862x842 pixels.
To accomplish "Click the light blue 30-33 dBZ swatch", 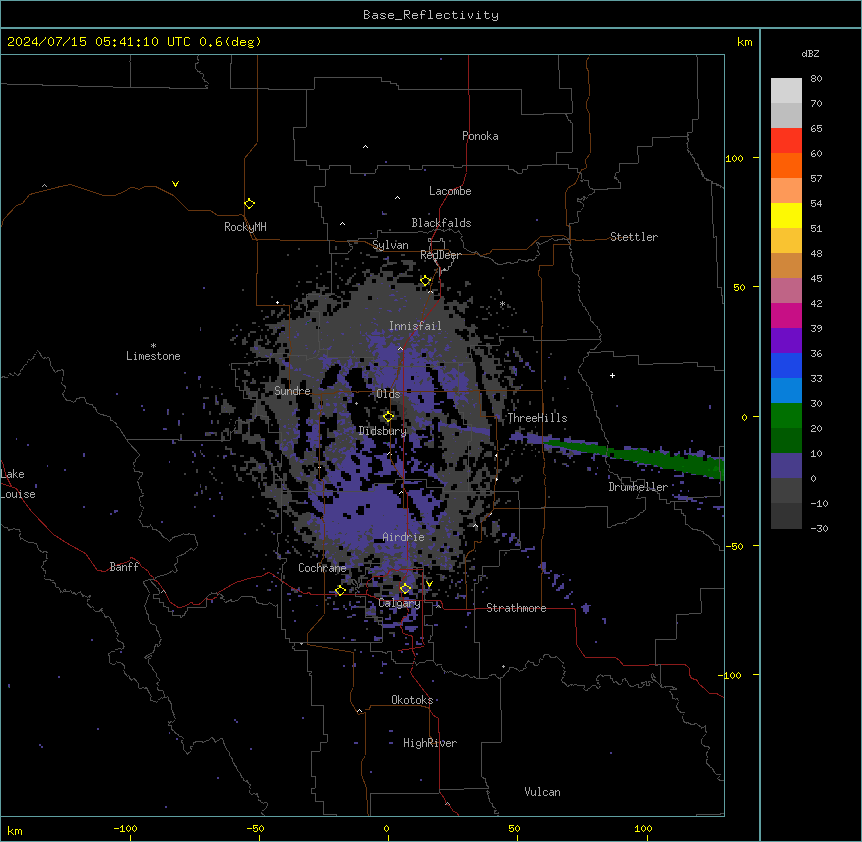I will pos(786,390).
